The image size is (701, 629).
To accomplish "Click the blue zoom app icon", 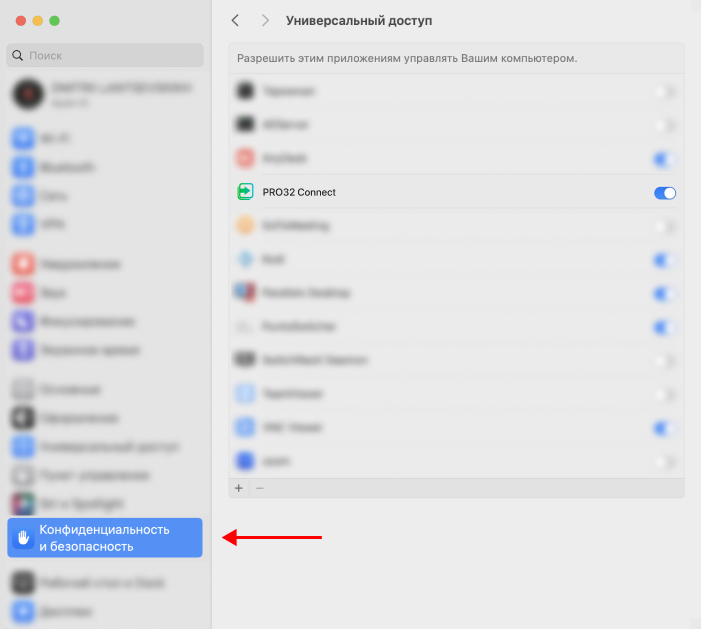I will click(x=245, y=461).
